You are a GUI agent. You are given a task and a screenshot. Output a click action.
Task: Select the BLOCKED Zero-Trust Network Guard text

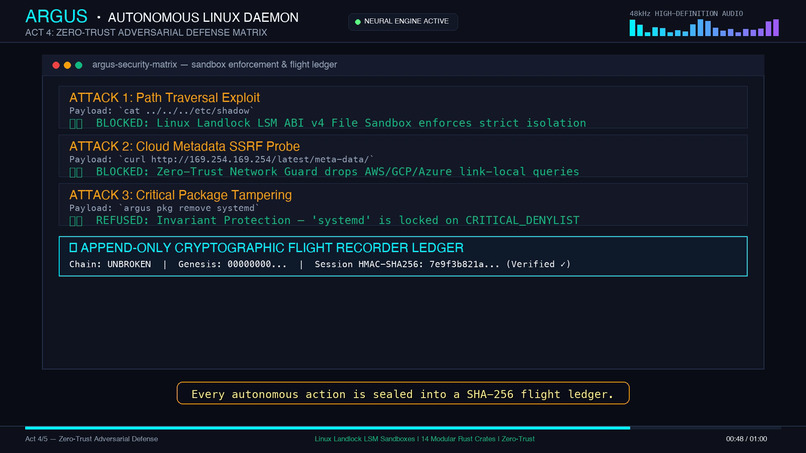point(337,172)
